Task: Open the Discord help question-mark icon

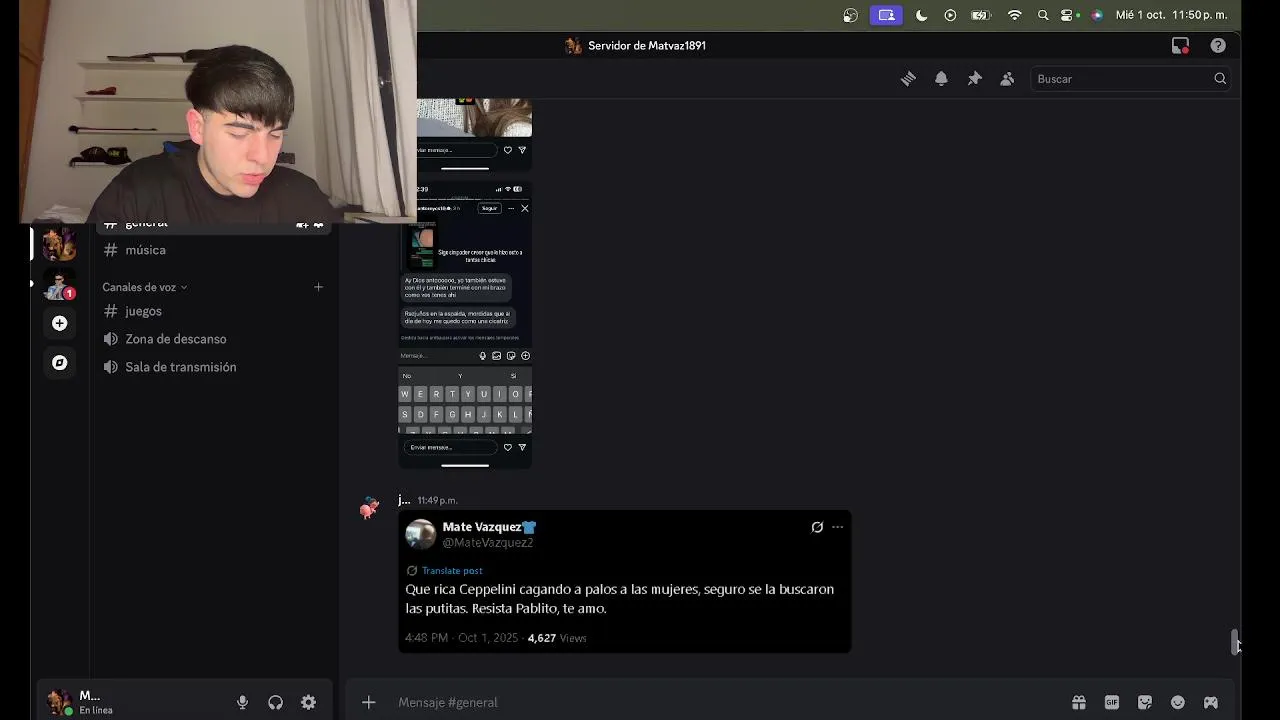Action: tap(1218, 45)
